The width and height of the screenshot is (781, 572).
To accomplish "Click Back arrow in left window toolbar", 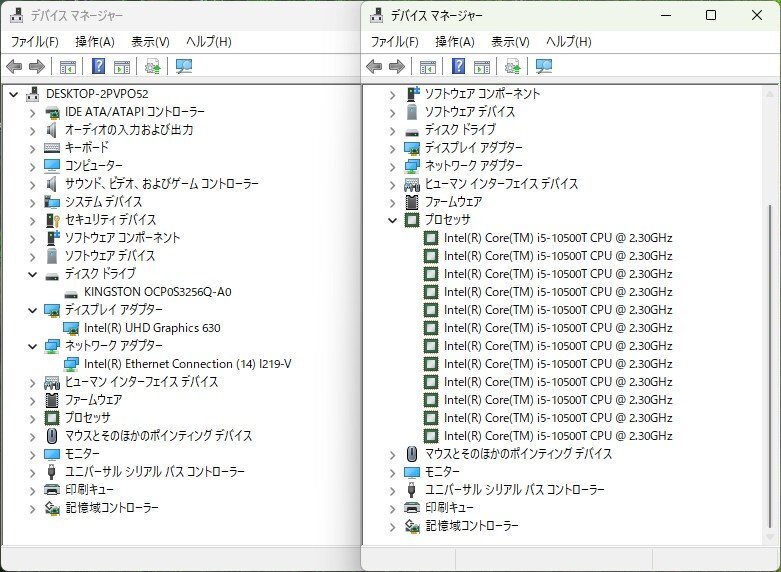I will click(x=14, y=66).
